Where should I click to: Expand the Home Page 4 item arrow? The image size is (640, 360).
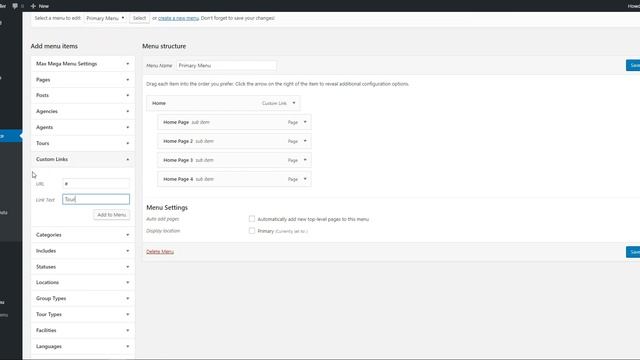[x=305, y=179]
